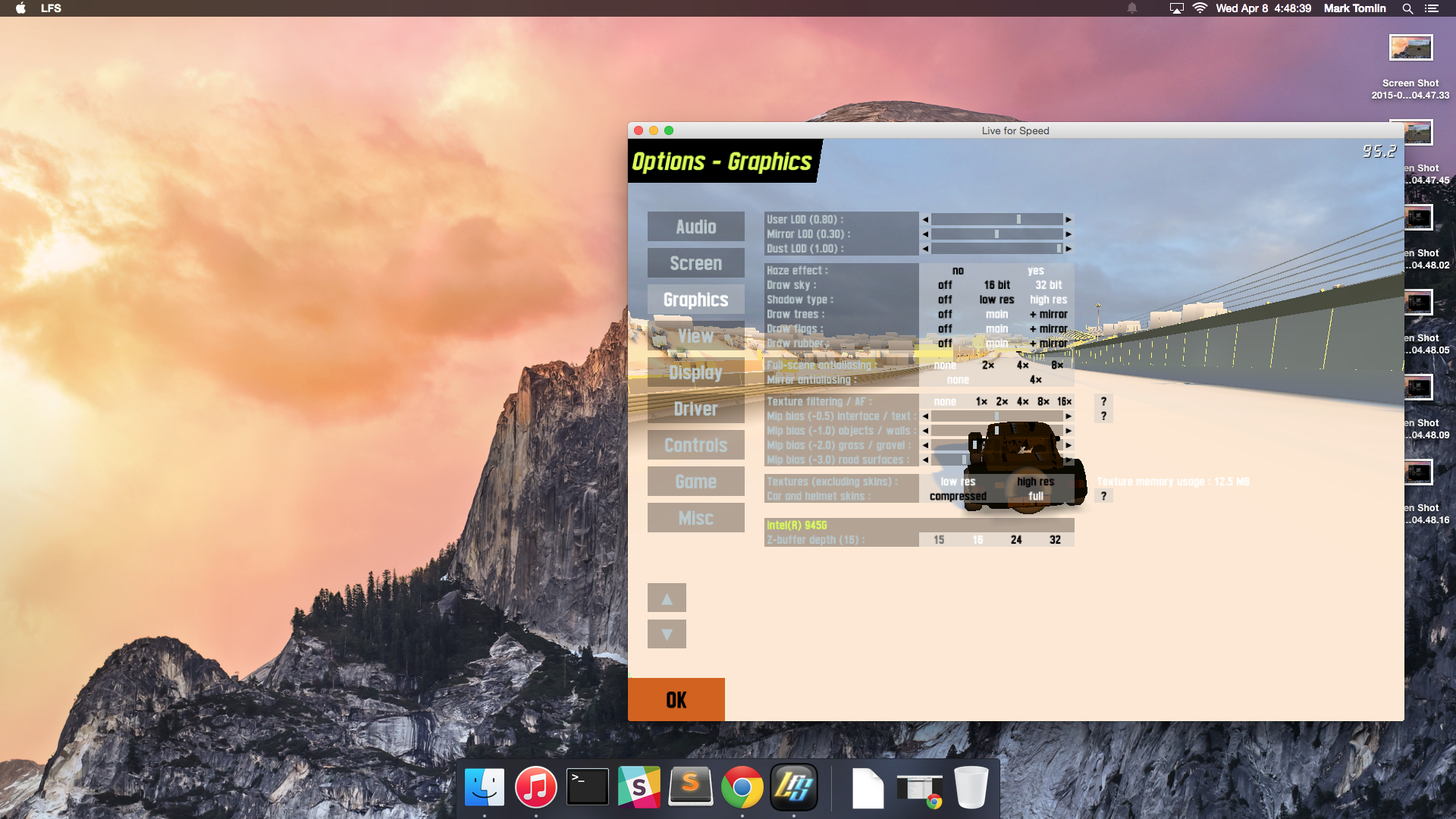Open the Controls options tab
This screenshot has width=1456, height=819.
tap(695, 445)
